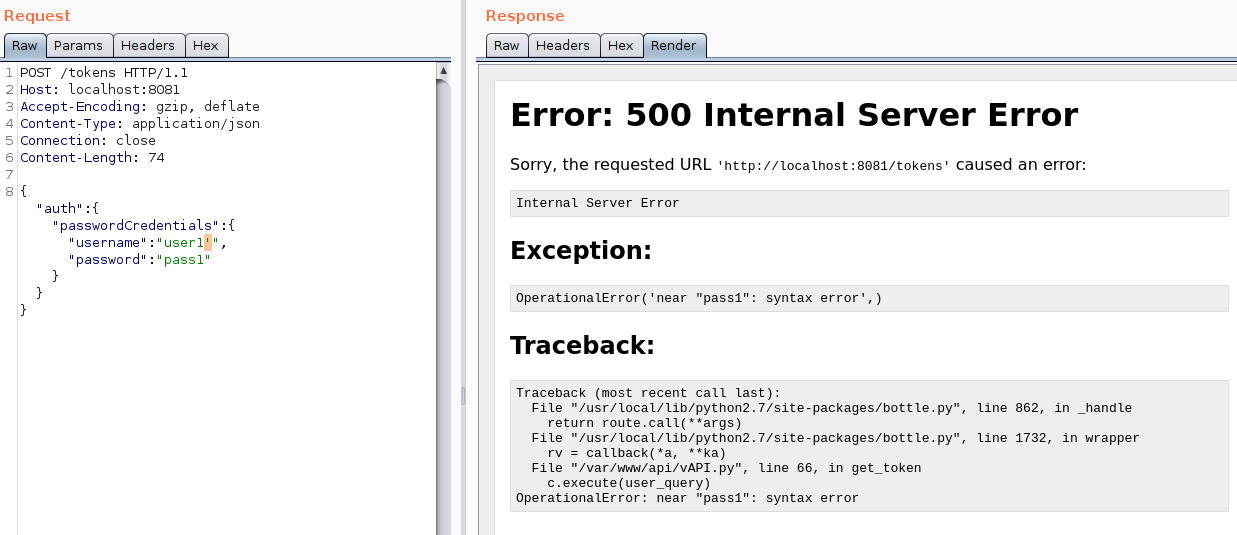Click the "Traceback:" heading

tap(582, 345)
